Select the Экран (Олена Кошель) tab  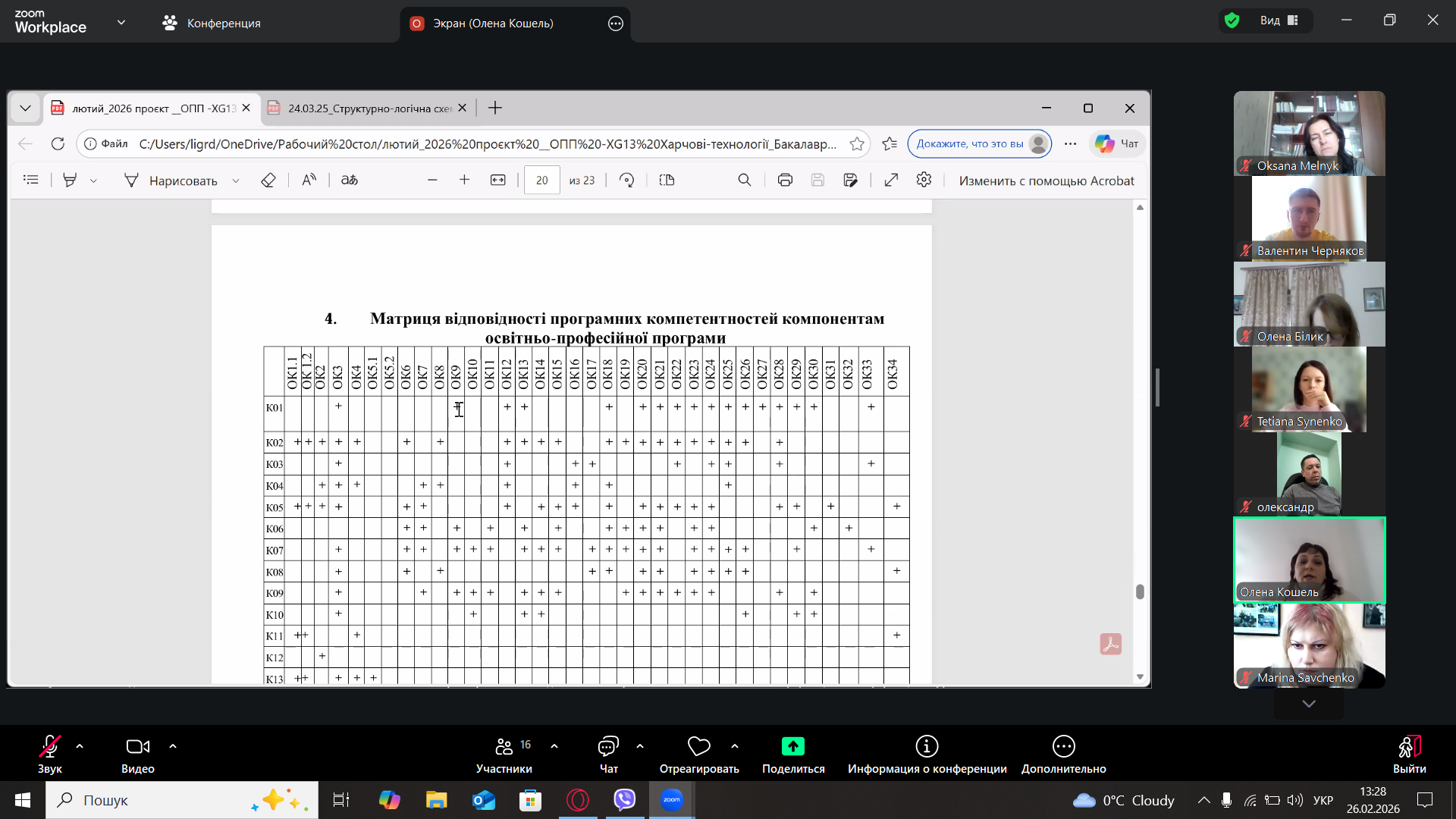click(493, 24)
